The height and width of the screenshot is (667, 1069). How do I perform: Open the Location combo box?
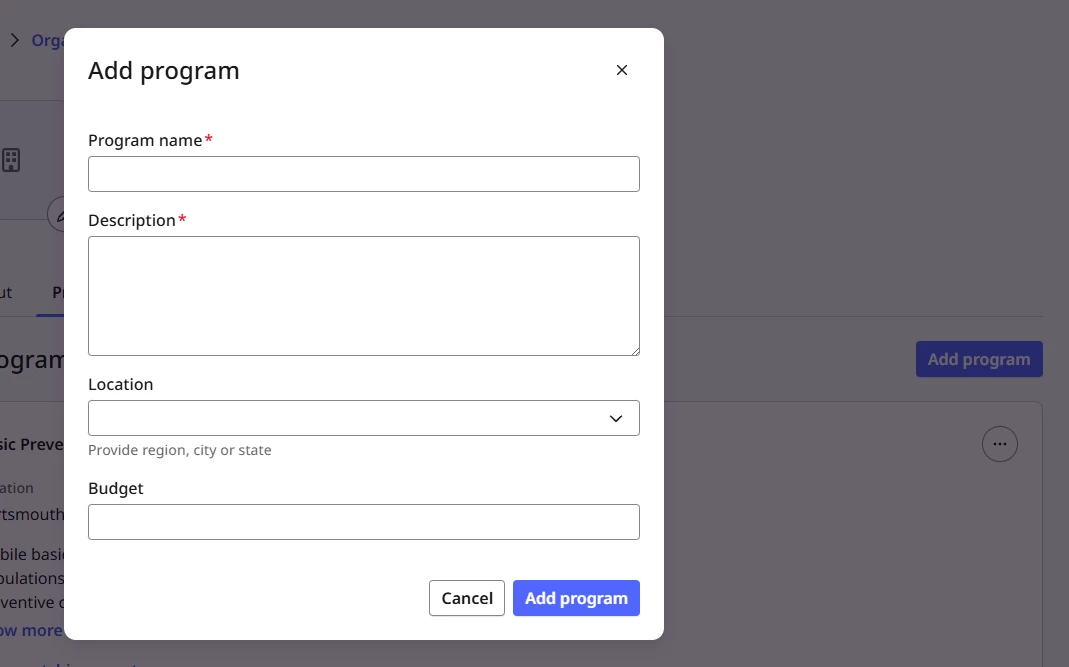363,418
